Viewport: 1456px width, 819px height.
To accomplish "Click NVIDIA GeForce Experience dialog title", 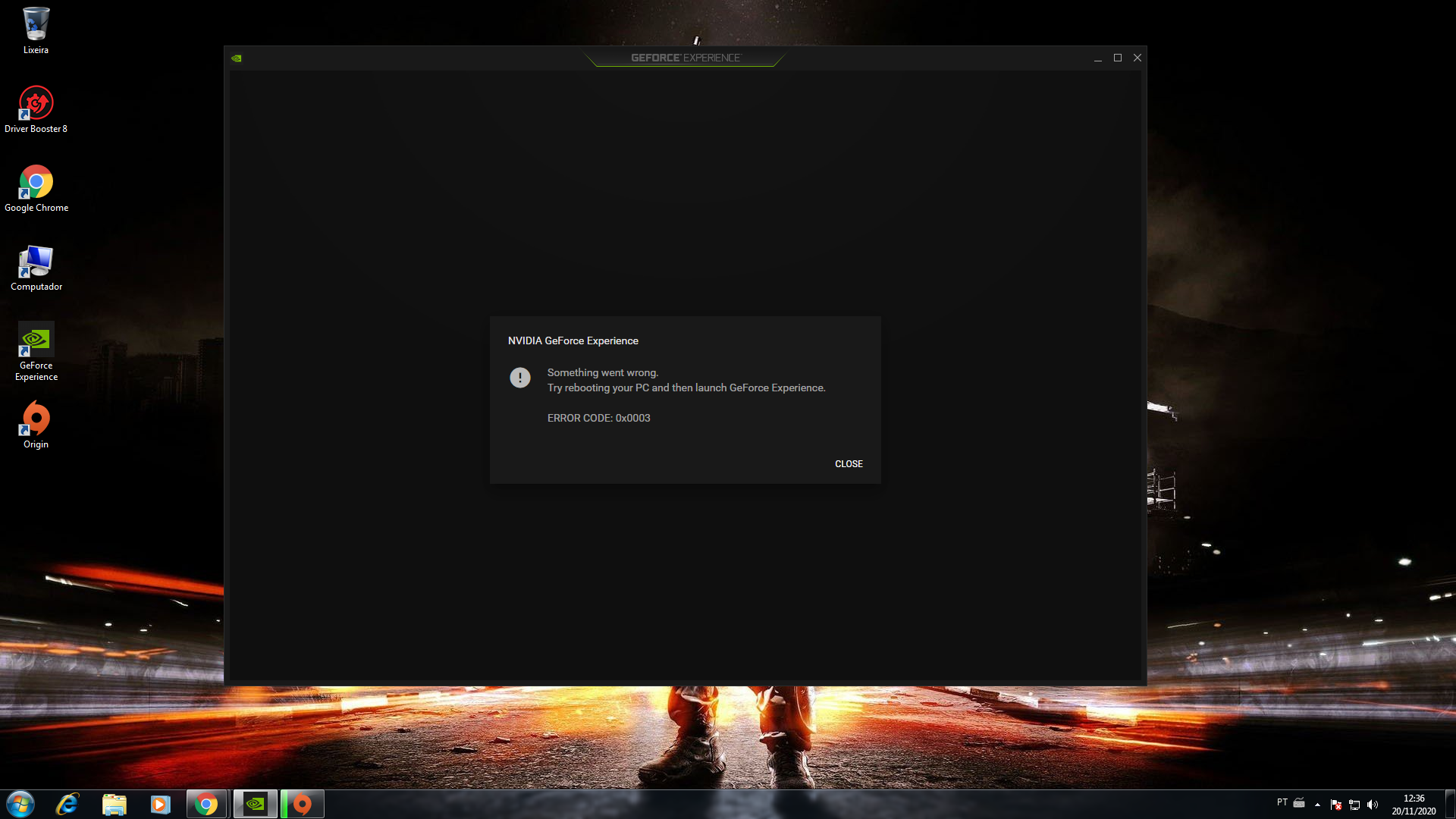I will [573, 341].
